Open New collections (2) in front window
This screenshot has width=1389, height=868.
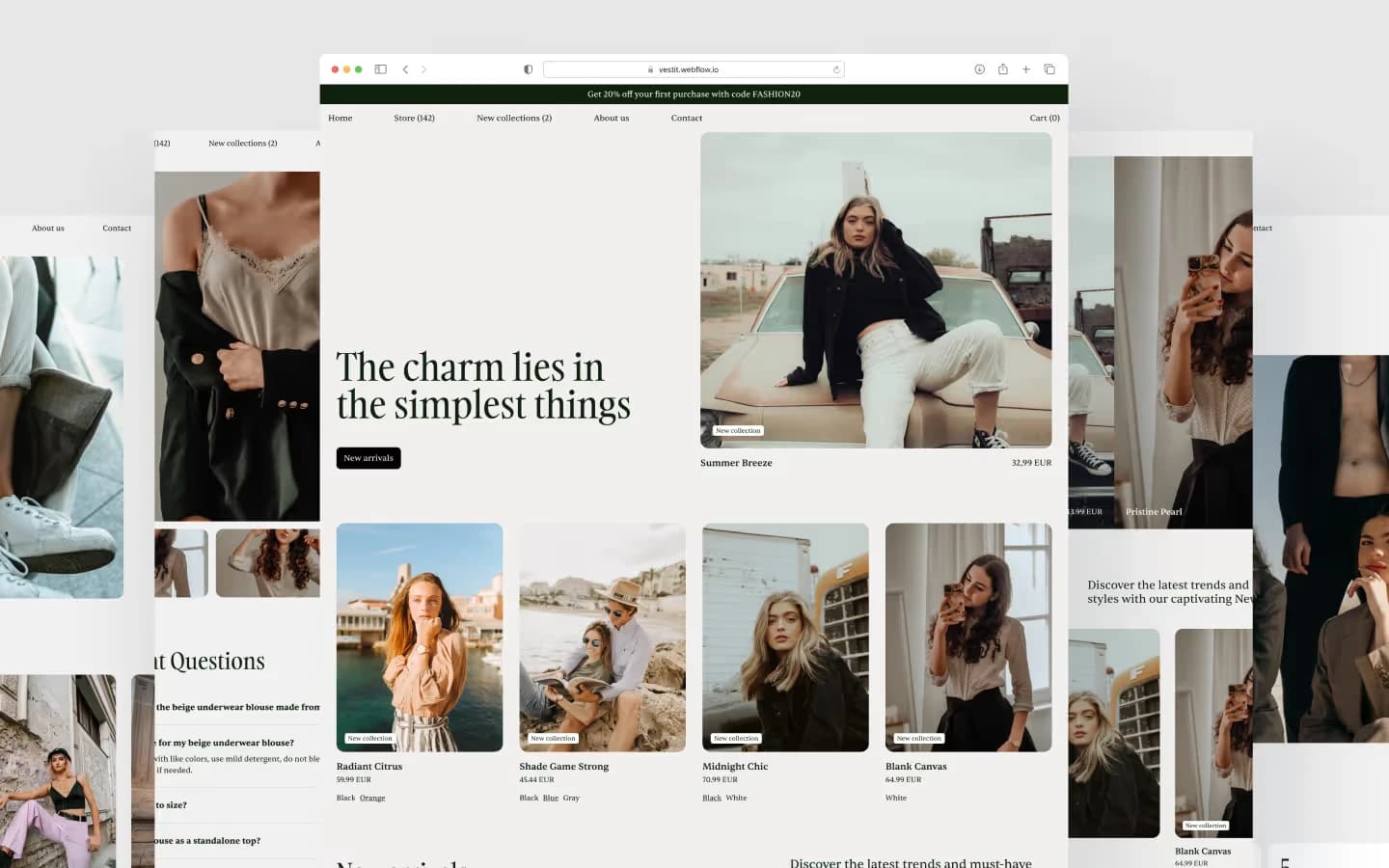[x=514, y=118]
